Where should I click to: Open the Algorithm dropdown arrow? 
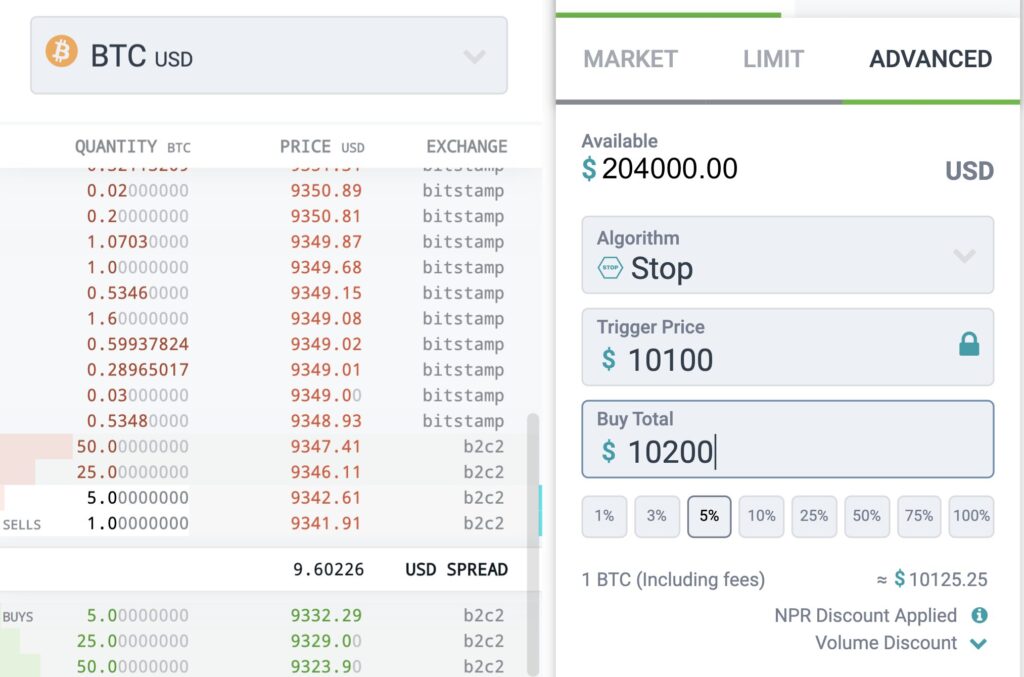[965, 255]
